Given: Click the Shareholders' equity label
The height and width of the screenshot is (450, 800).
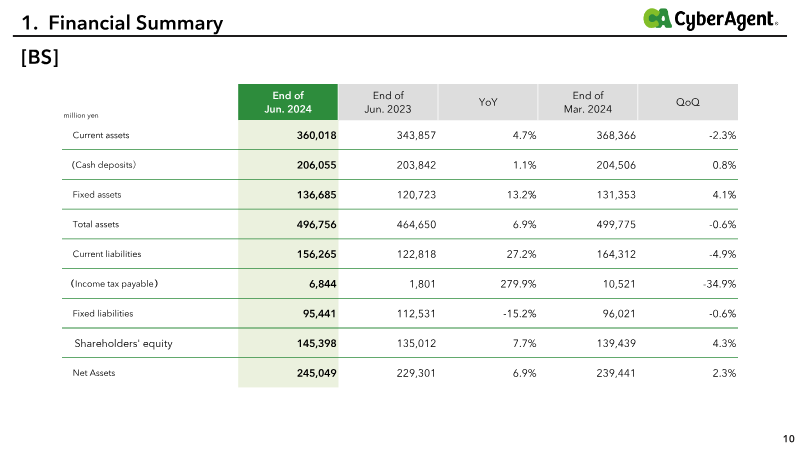Looking at the screenshot, I should click(123, 343).
